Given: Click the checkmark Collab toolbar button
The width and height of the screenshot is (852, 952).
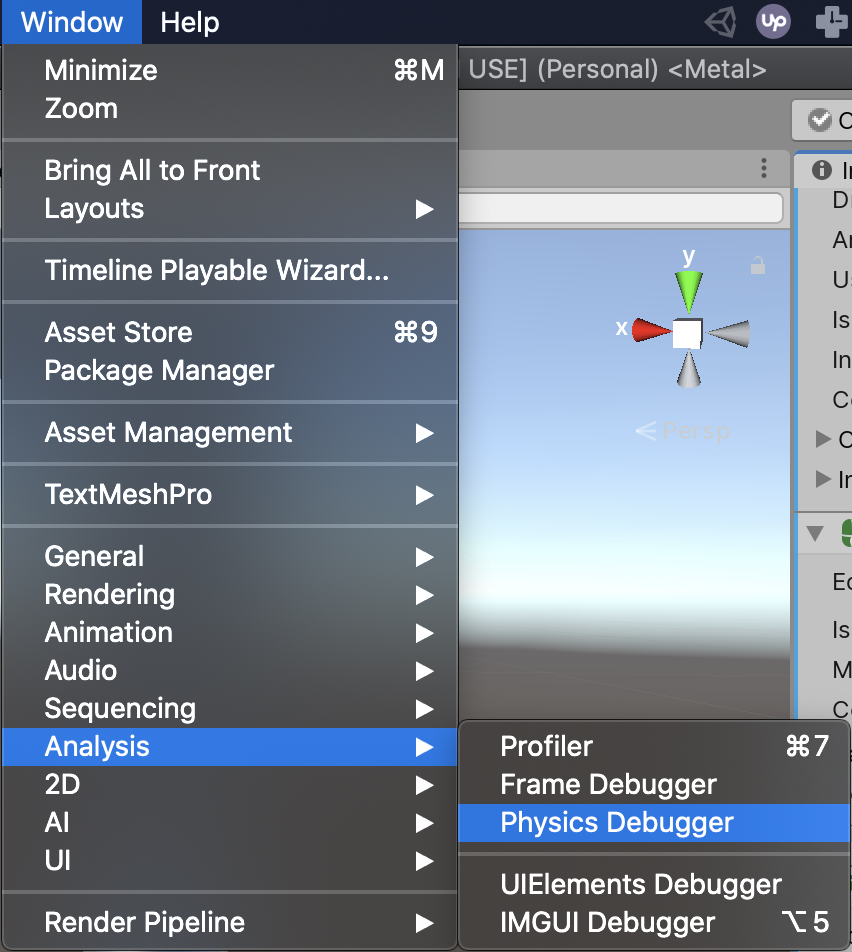Looking at the screenshot, I should [x=822, y=120].
